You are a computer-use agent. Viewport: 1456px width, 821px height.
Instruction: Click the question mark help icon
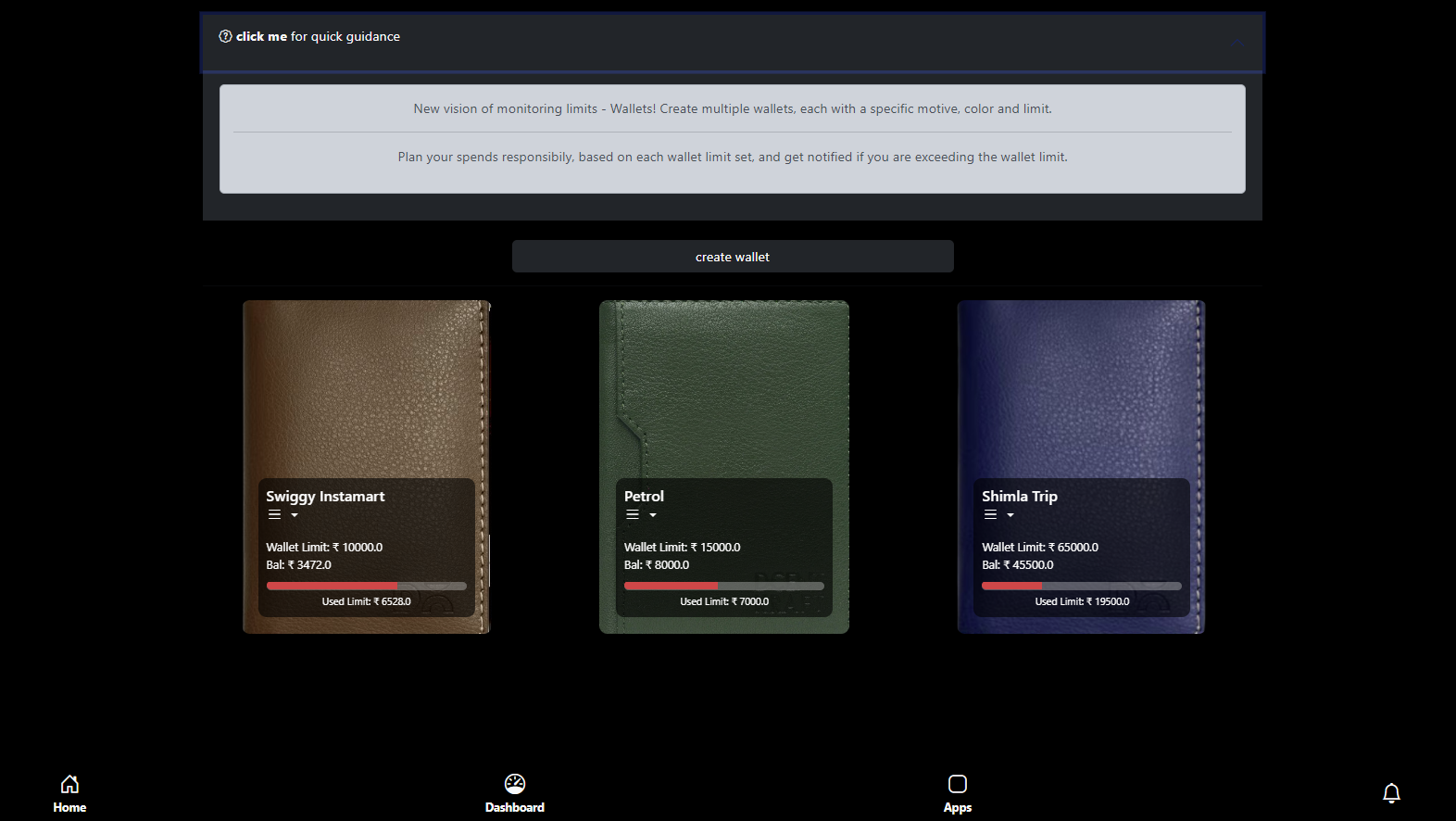pos(225,37)
